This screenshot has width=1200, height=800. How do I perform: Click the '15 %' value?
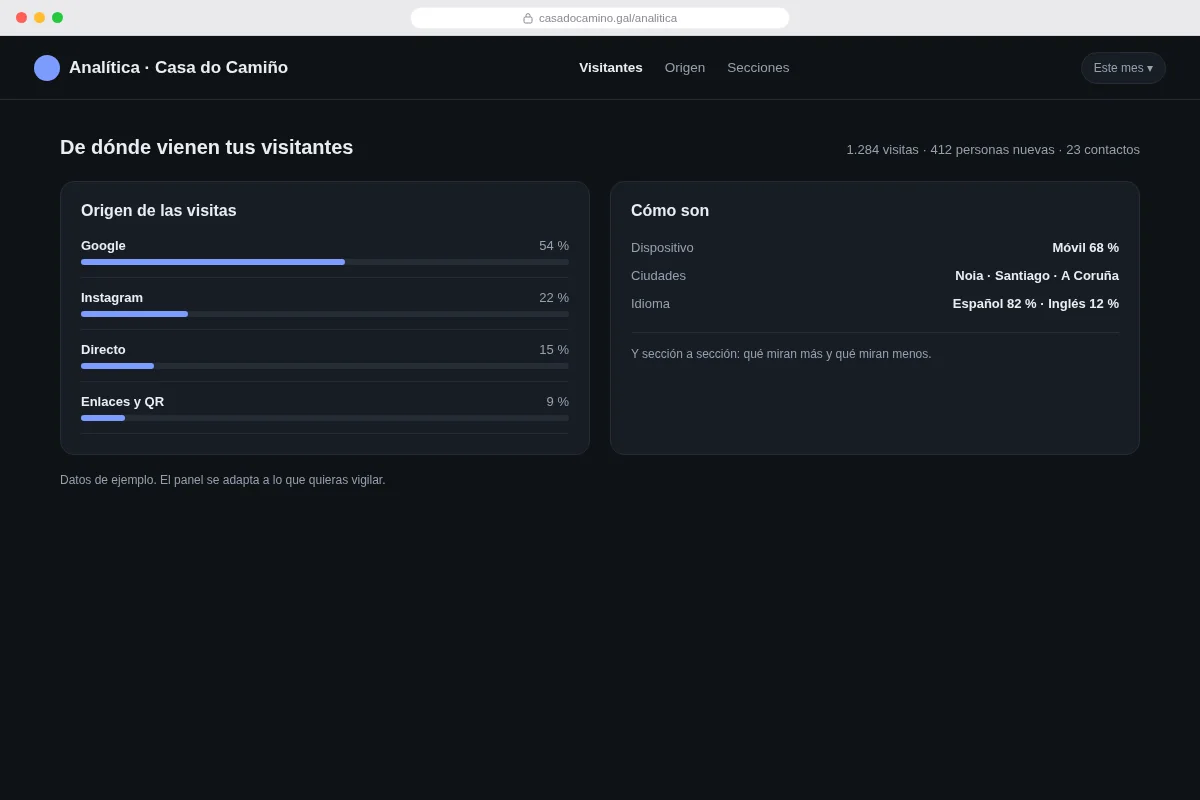[x=554, y=350]
